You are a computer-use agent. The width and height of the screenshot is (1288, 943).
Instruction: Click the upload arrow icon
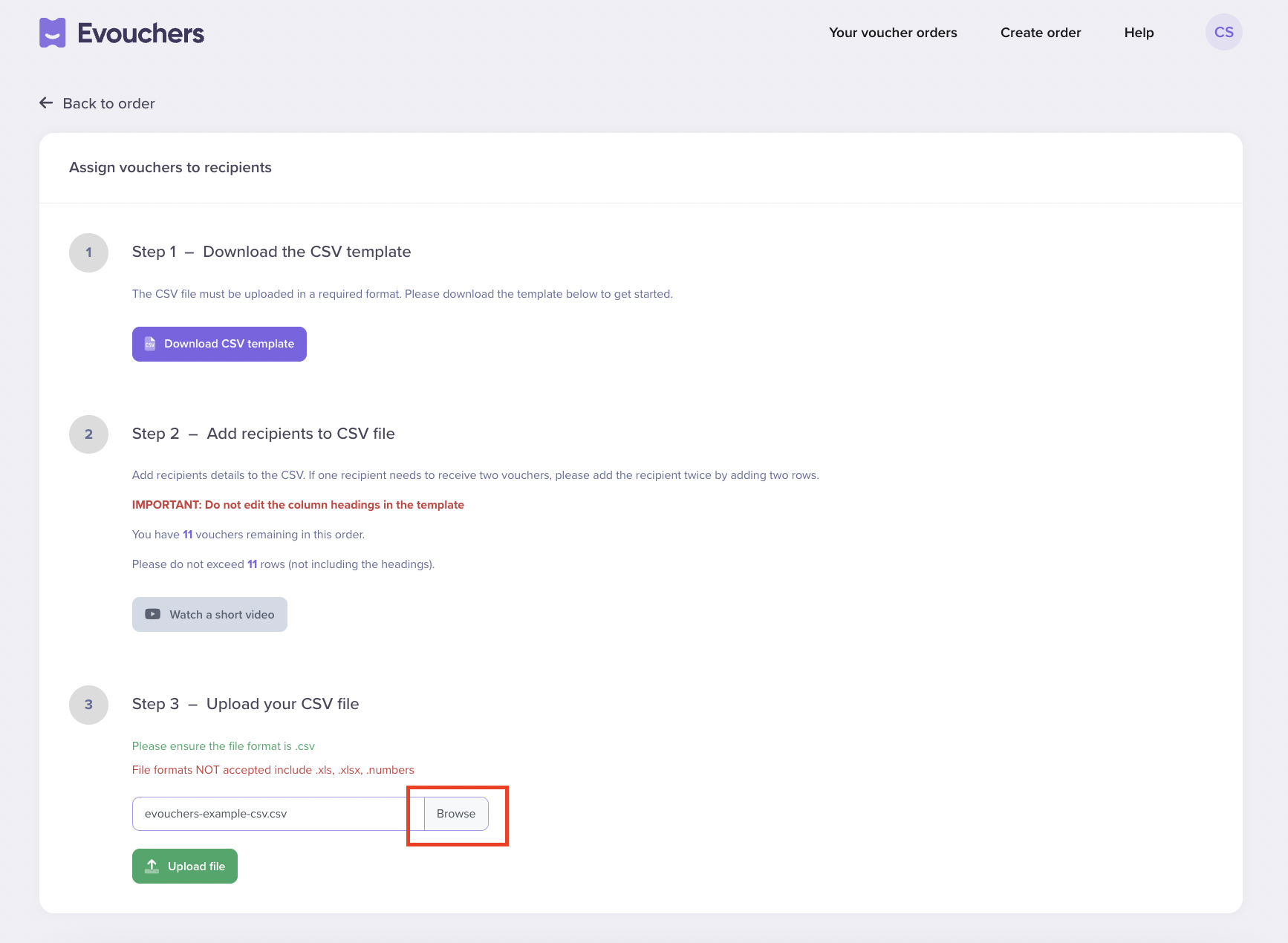click(x=152, y=867)
